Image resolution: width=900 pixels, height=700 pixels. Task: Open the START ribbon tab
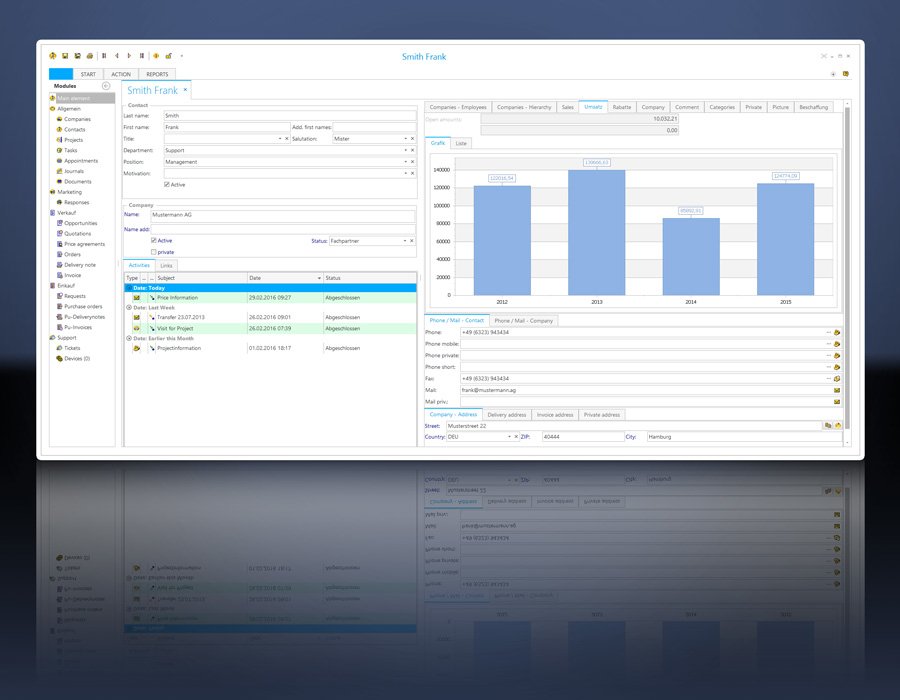[88, 74]
